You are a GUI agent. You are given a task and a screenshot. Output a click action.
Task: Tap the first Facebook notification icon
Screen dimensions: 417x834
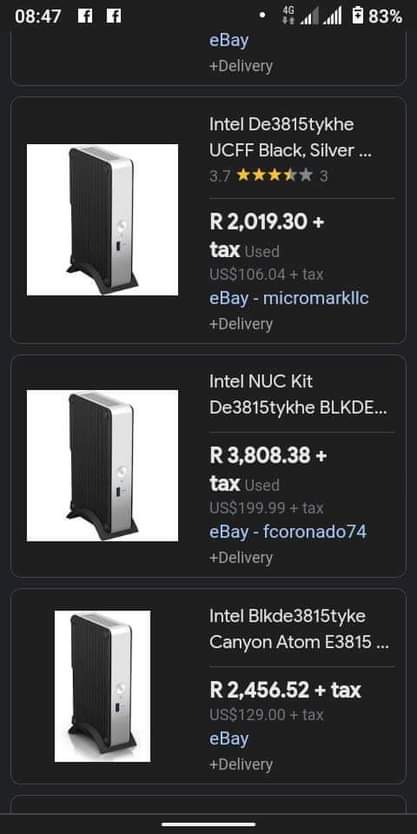85,16
